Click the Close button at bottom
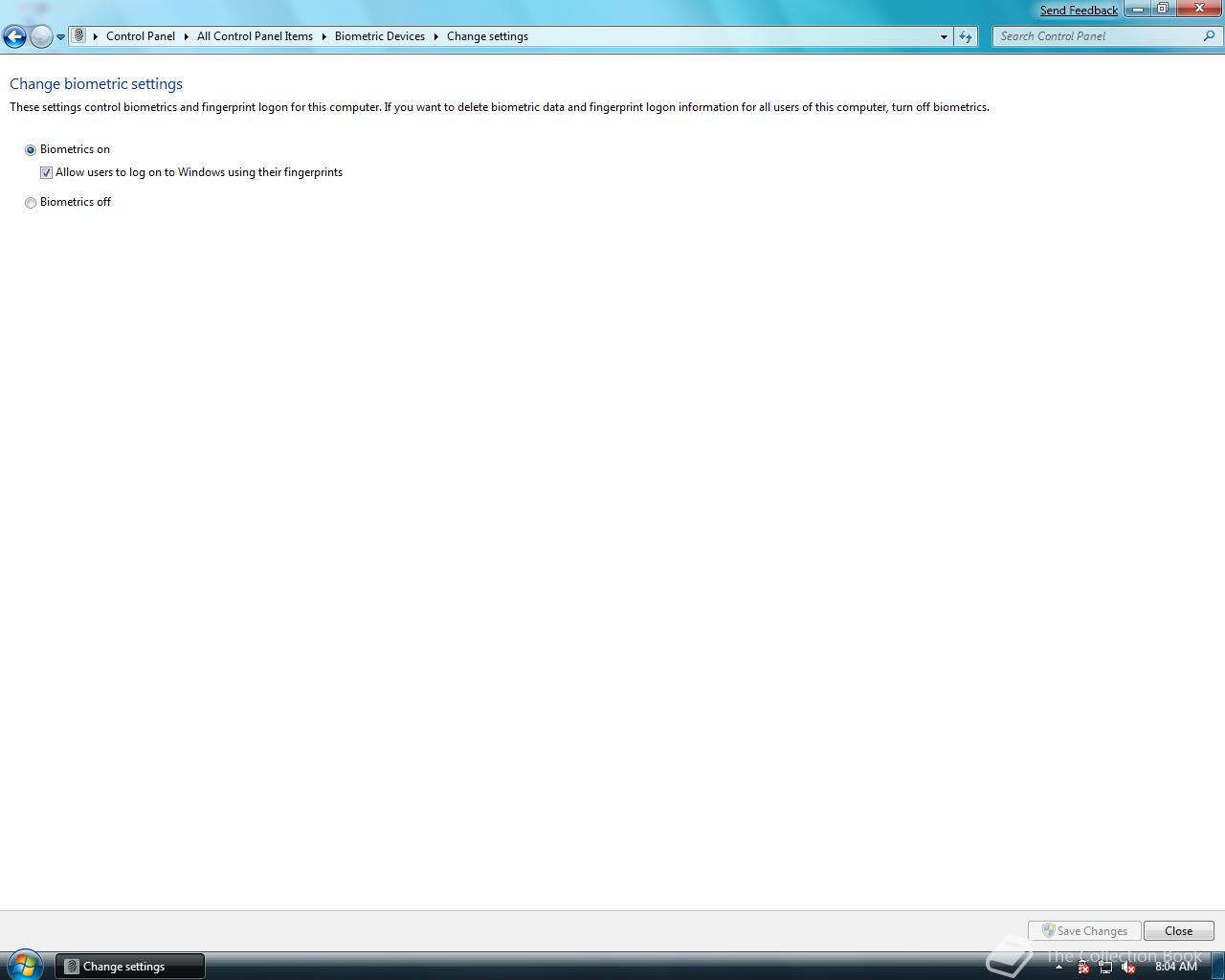The height and width of the screenshot is (980, 1225). coord(1179,931)
